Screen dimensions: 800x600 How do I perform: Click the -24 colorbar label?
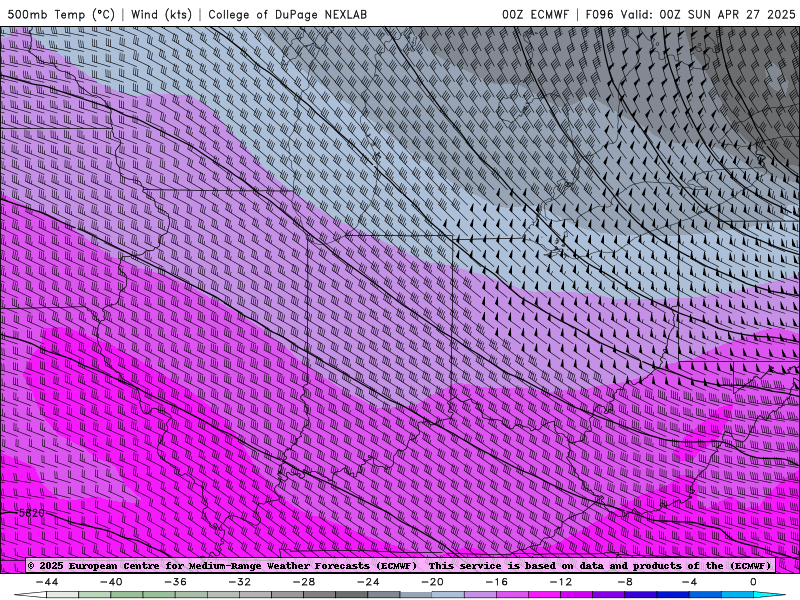click(368, 582)
